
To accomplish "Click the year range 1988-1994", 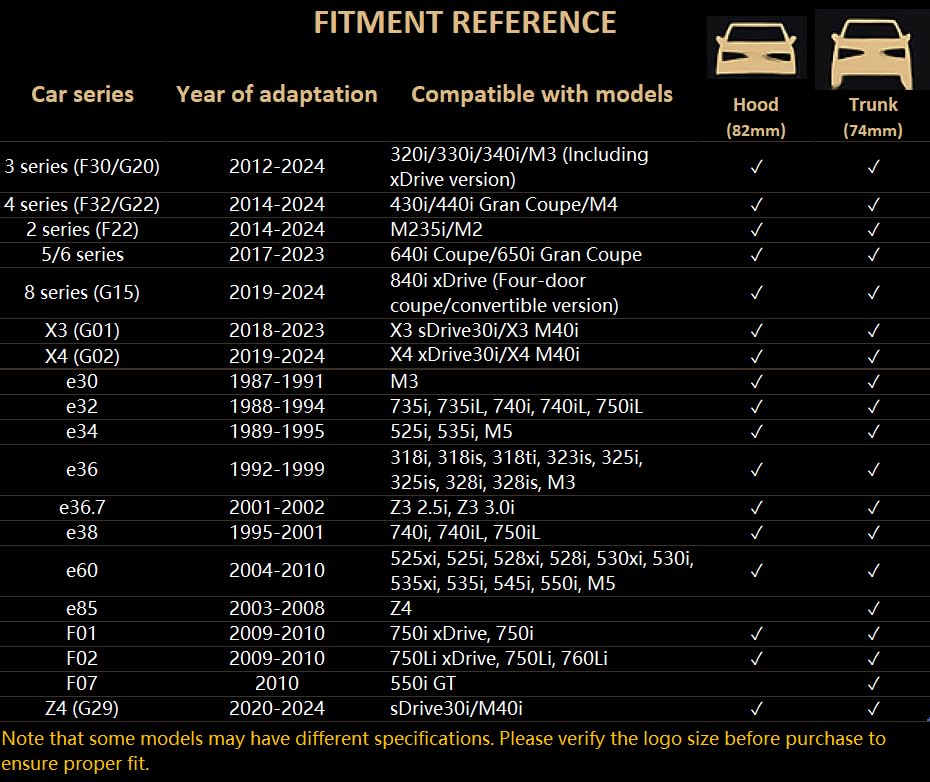I will point(277,406).
